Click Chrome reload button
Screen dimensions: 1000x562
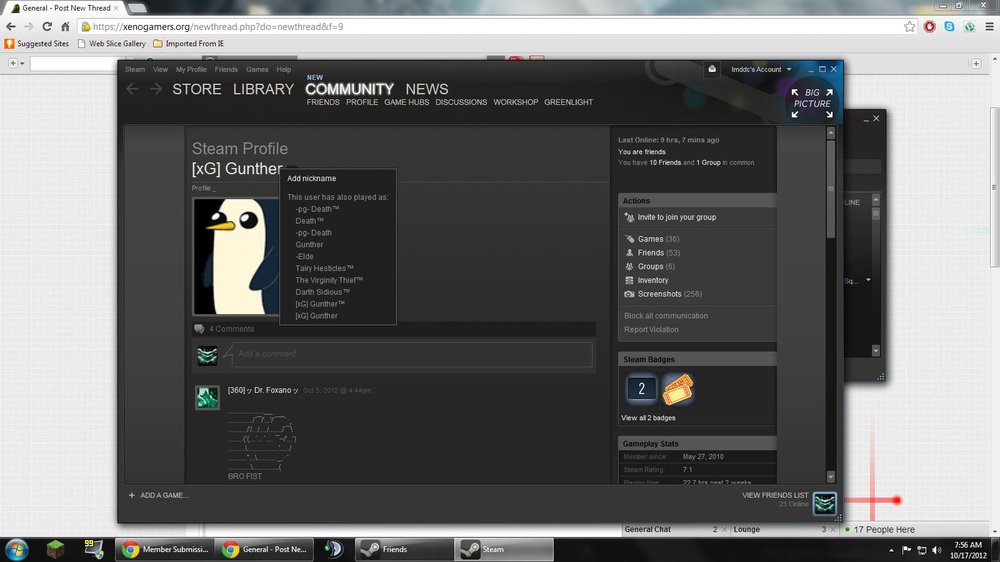point(47,27)
